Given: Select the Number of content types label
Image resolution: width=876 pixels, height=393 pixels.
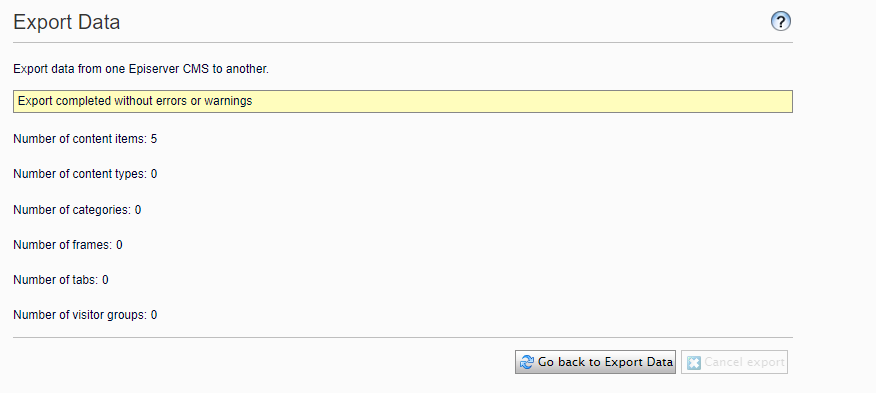Looking at the screenshot, I should click(x=80, y=174).
